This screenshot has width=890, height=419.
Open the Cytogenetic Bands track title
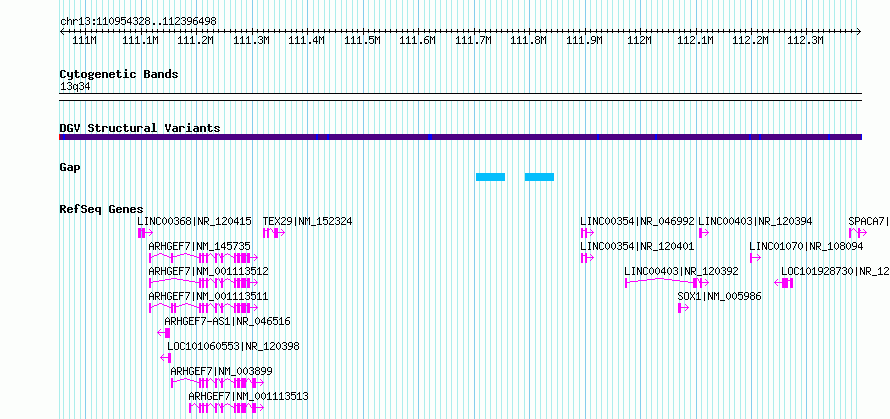(119, 74)
